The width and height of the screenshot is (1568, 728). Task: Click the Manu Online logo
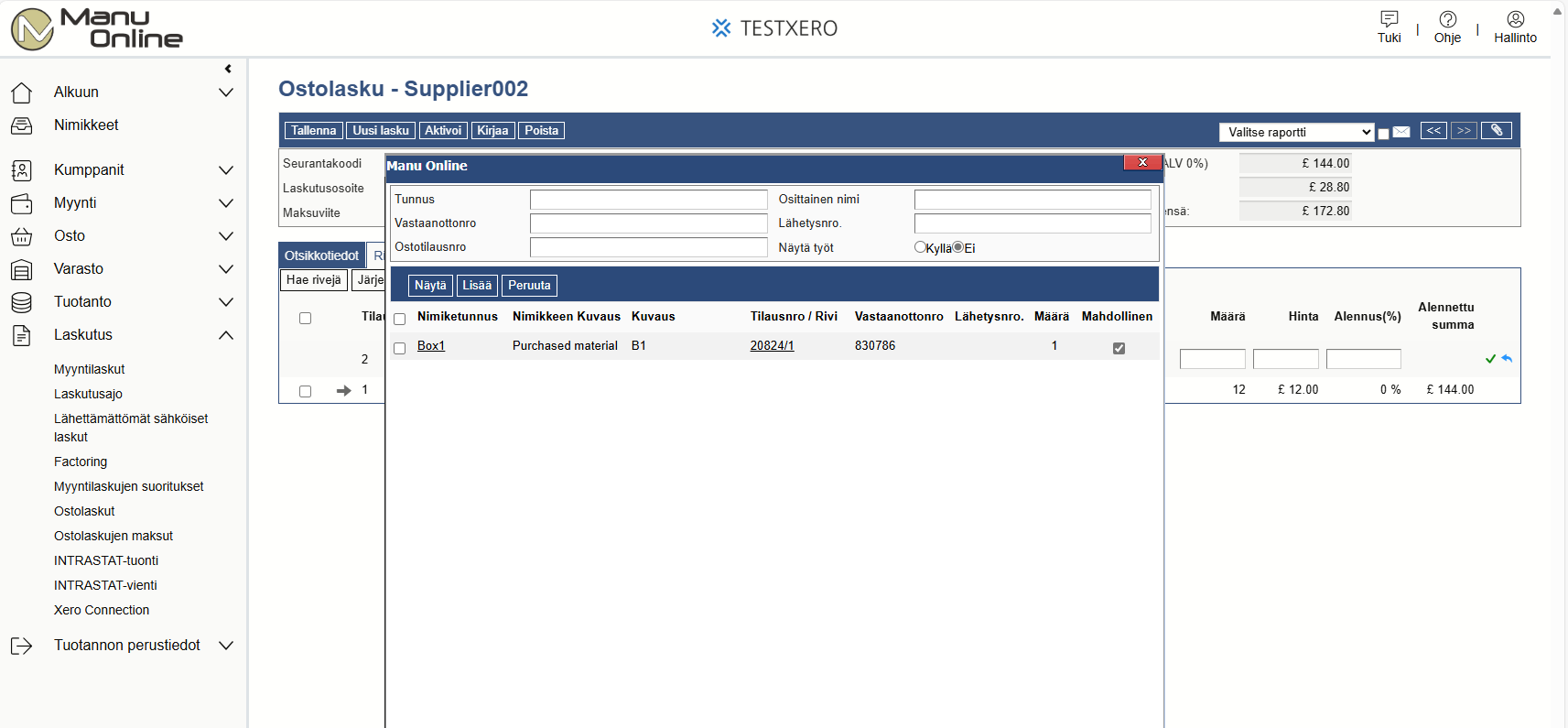coord(97,28)
